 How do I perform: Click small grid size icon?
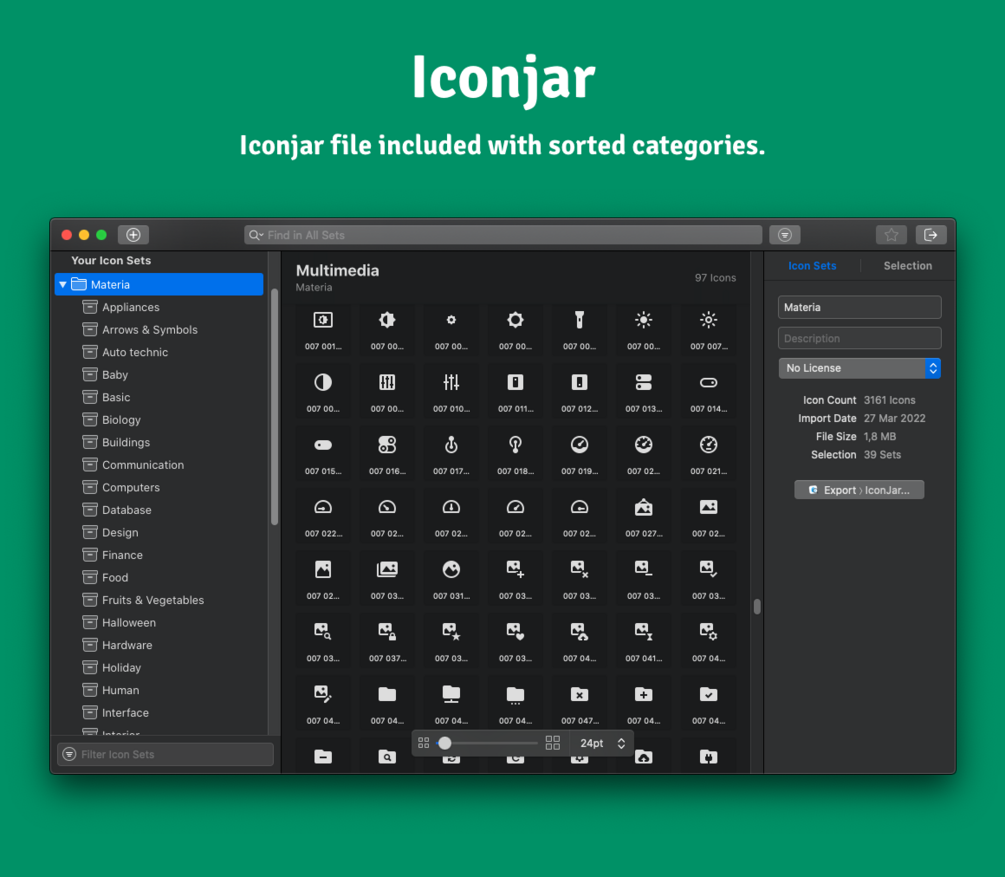(424, 743)
